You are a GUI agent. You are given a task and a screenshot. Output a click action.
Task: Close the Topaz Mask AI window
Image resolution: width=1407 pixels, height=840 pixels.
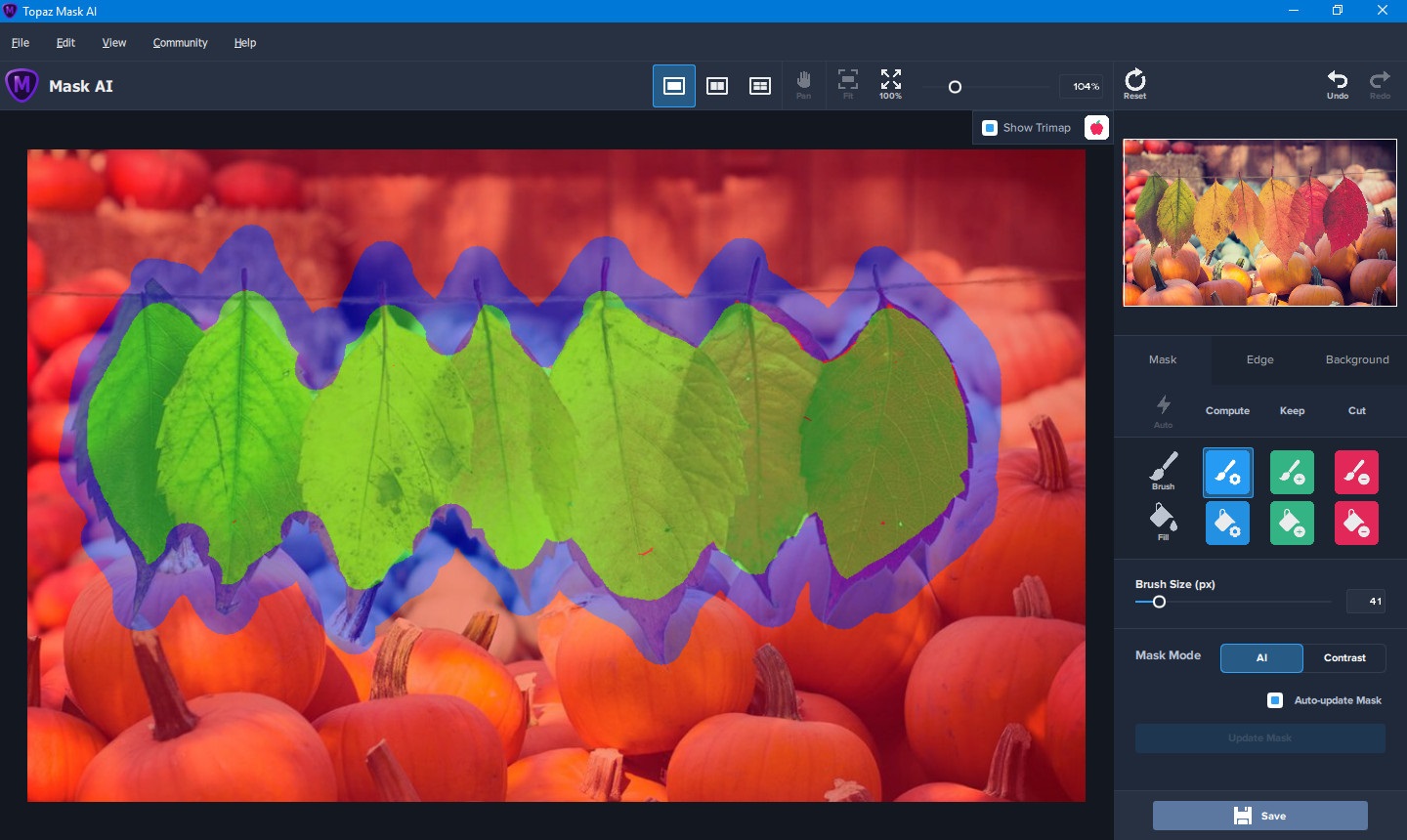pyautogui.click(x=1383, y=11)
